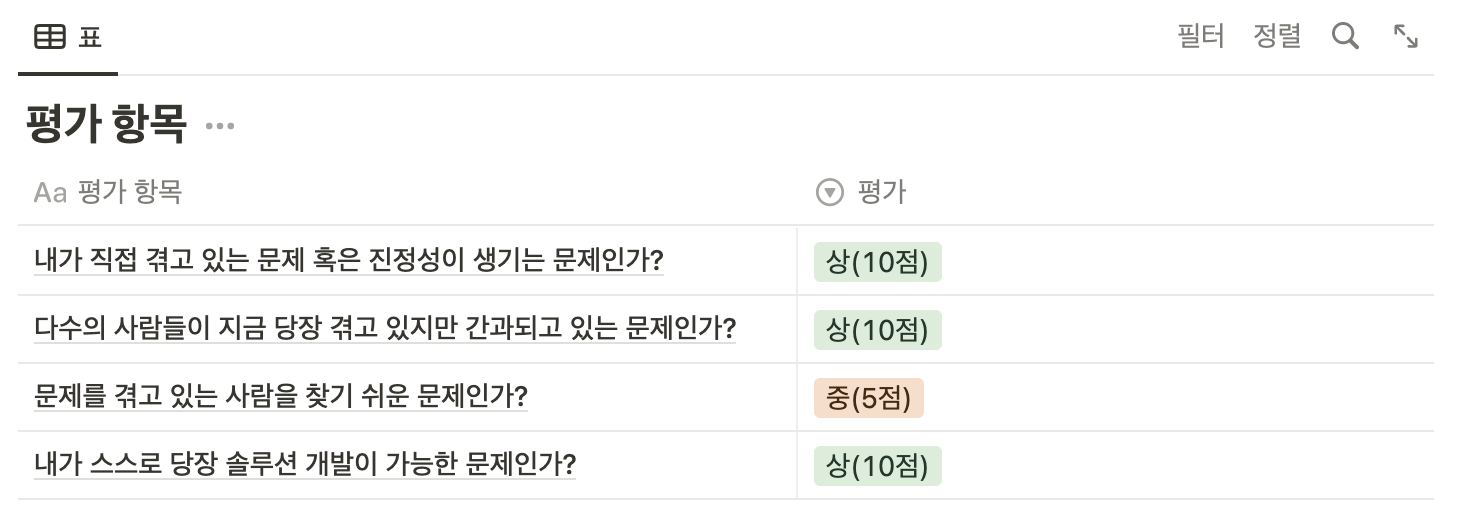Switch to the 표 view tab
1474x512 pixels.
pos(68,38)
